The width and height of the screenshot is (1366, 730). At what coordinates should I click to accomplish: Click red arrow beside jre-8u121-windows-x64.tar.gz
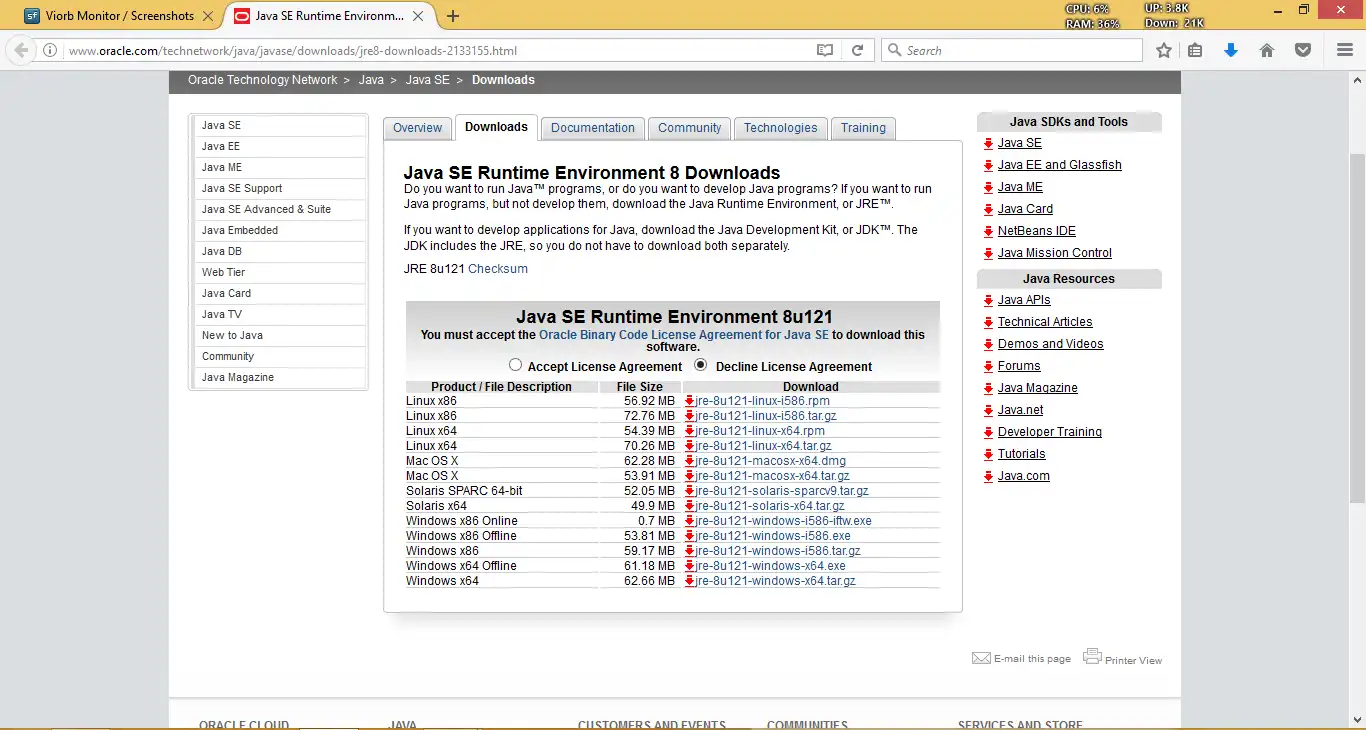pyautogui.click(x=689, y=581)
